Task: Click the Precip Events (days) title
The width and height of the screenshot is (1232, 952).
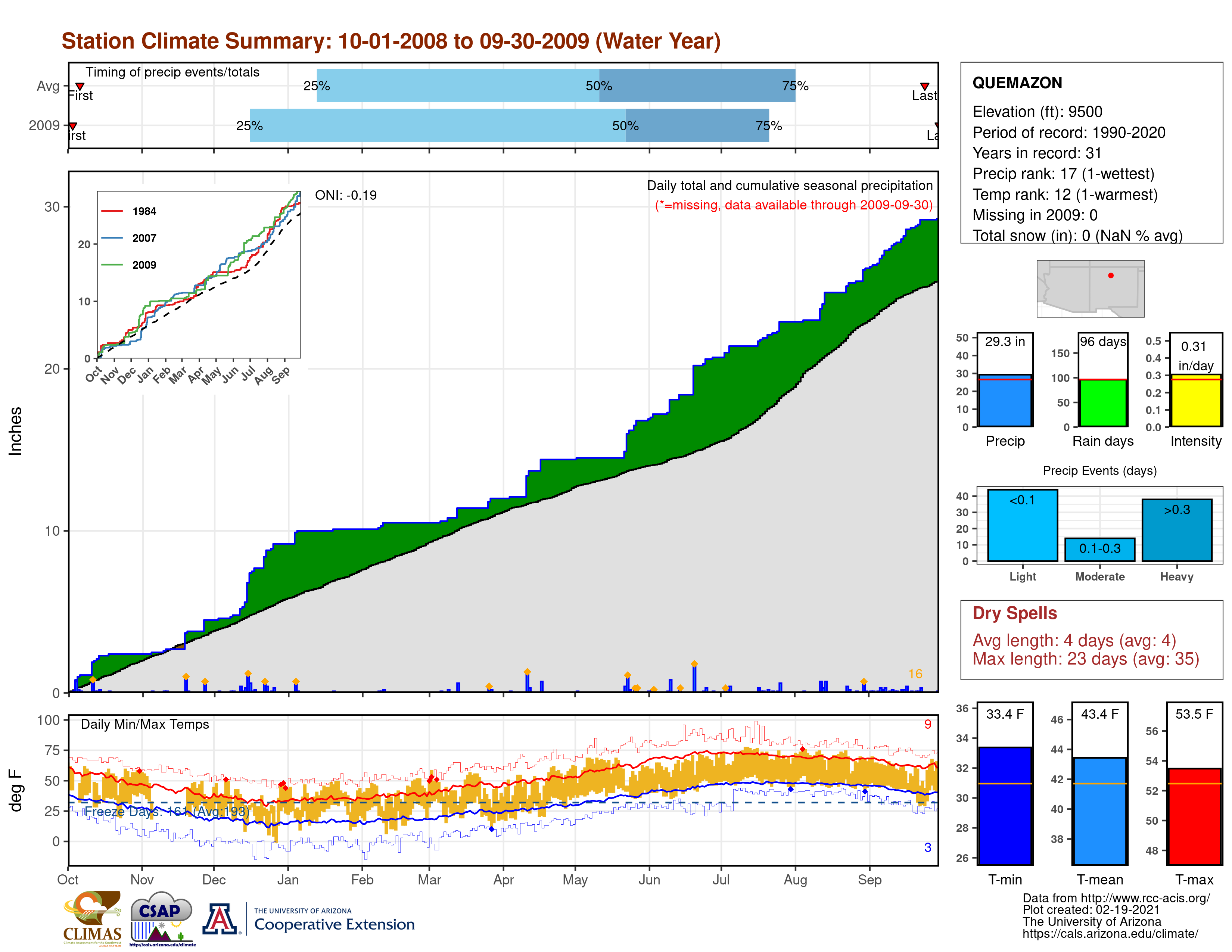Action: pyautogui.click(x=1099, y=471)
